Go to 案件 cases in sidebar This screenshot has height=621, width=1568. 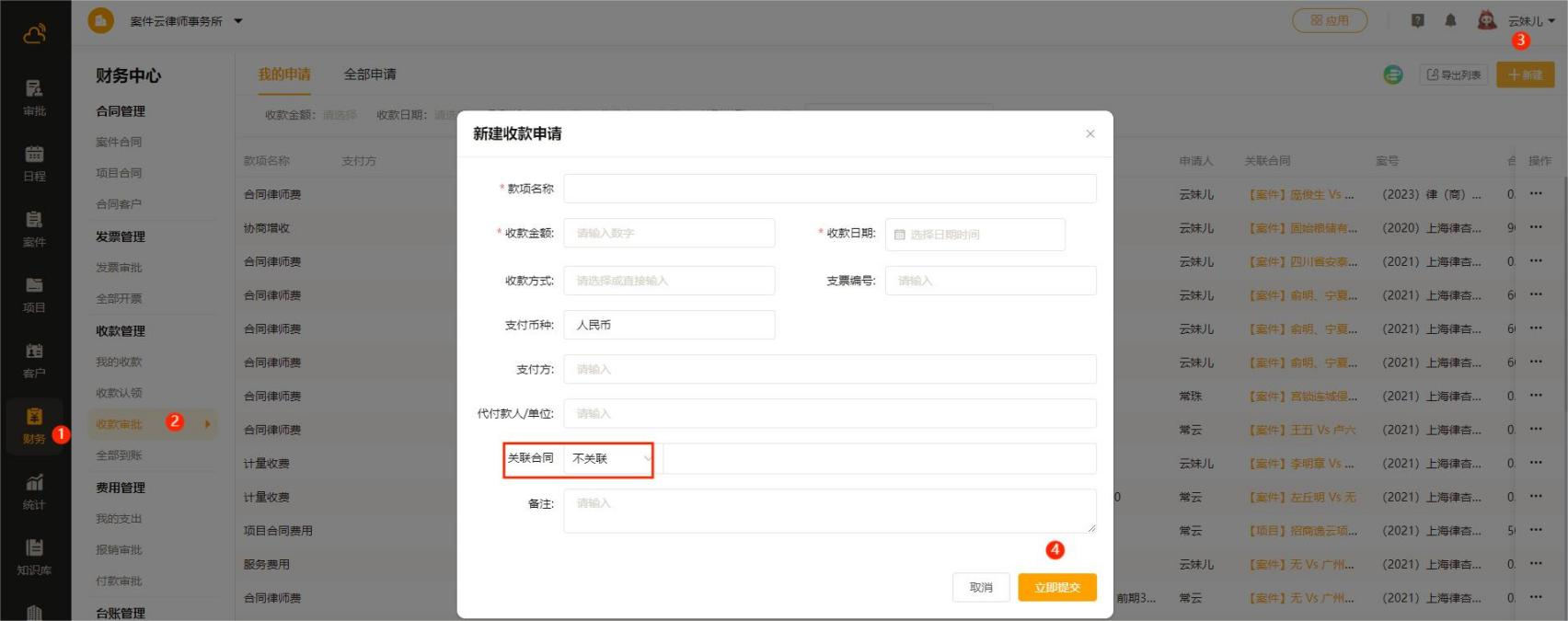(34, 228)
